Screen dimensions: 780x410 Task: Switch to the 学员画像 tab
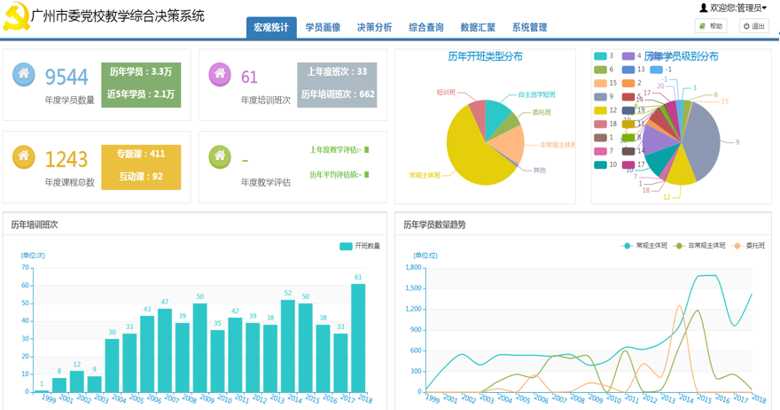pyautogui.click(x=320, y=27)
